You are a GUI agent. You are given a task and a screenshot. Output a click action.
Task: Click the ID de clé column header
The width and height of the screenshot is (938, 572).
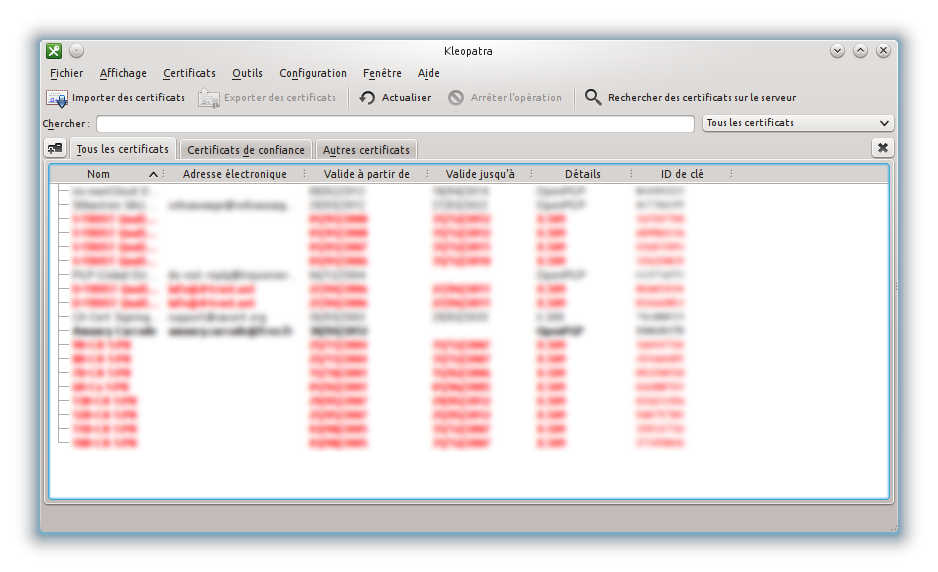(681, 174)
